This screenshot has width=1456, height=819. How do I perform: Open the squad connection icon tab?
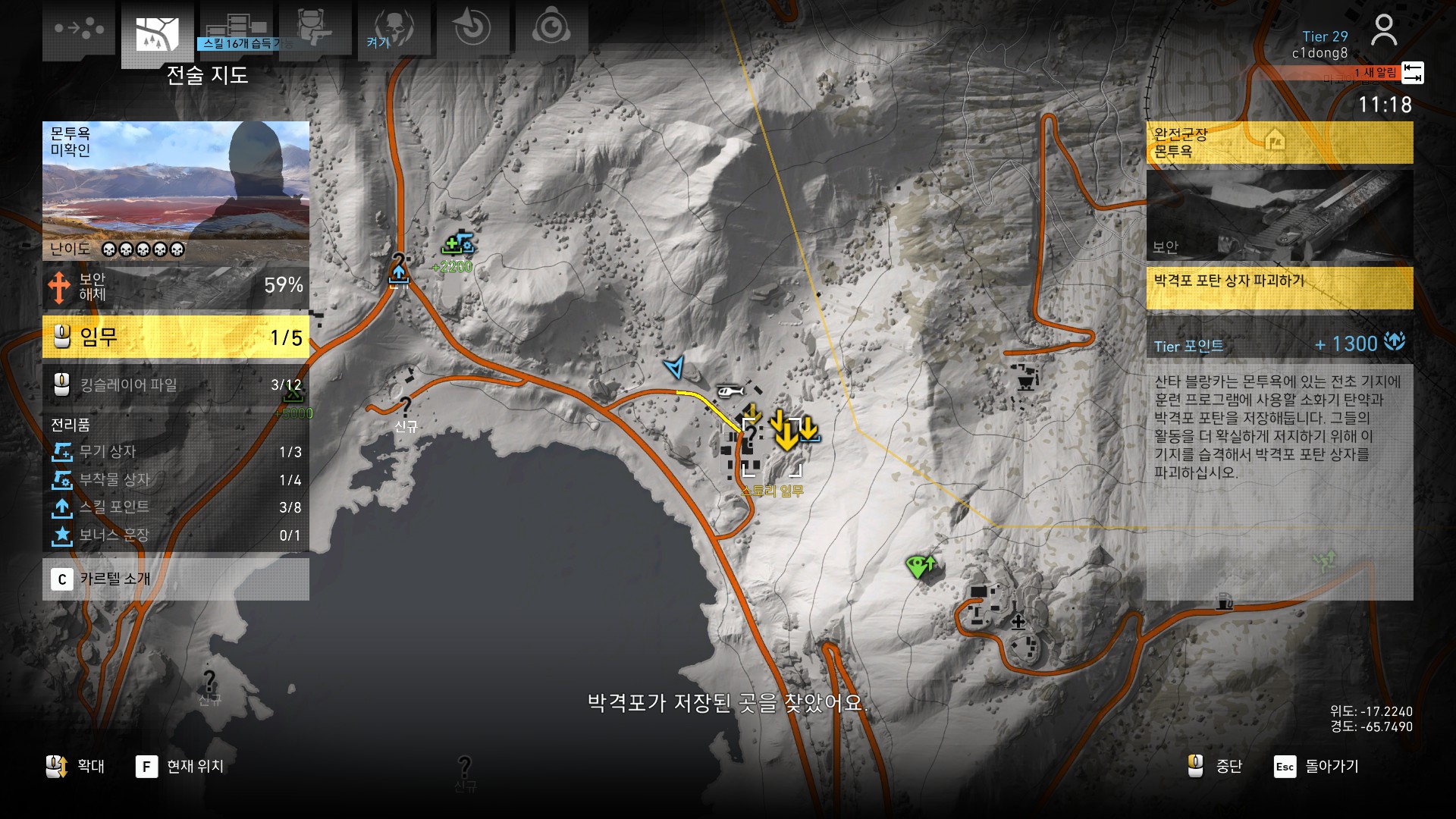79,30
